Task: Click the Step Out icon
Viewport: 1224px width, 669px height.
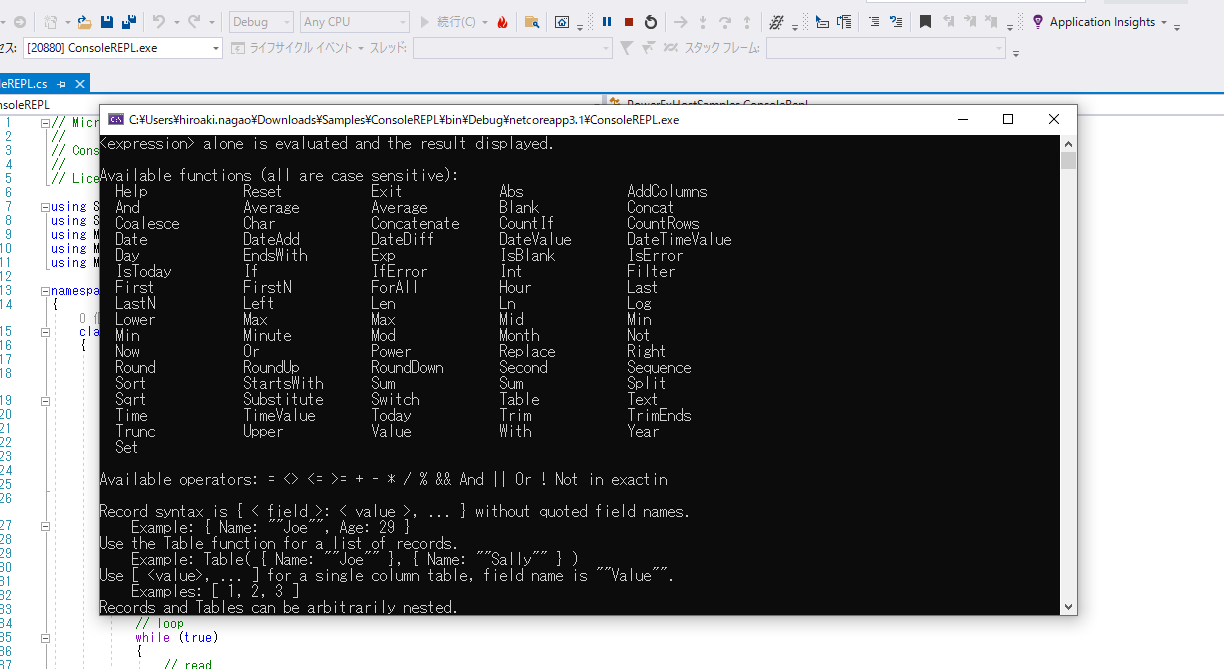Action: (747, 22)
